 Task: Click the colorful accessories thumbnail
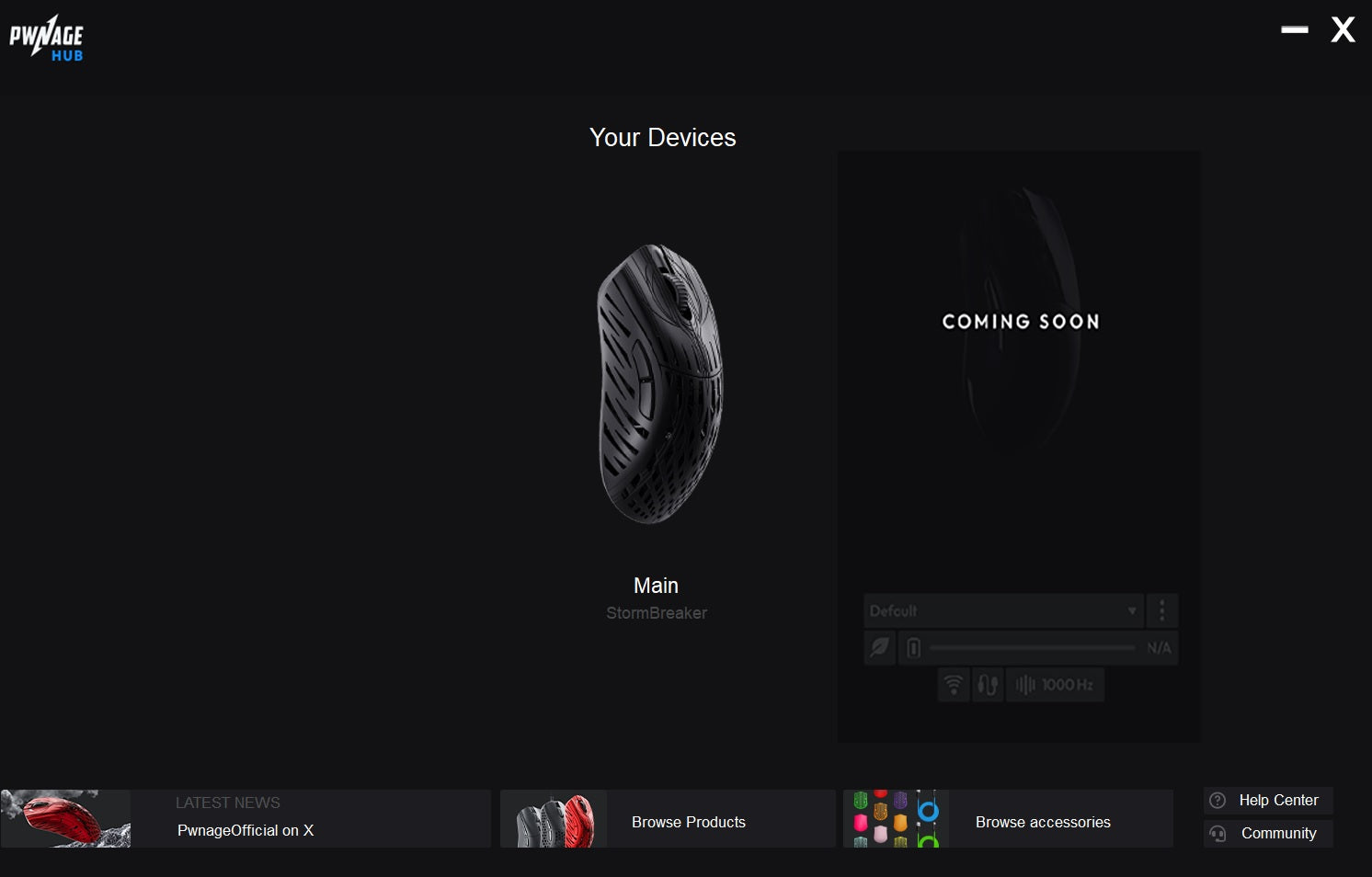[896, 818]
